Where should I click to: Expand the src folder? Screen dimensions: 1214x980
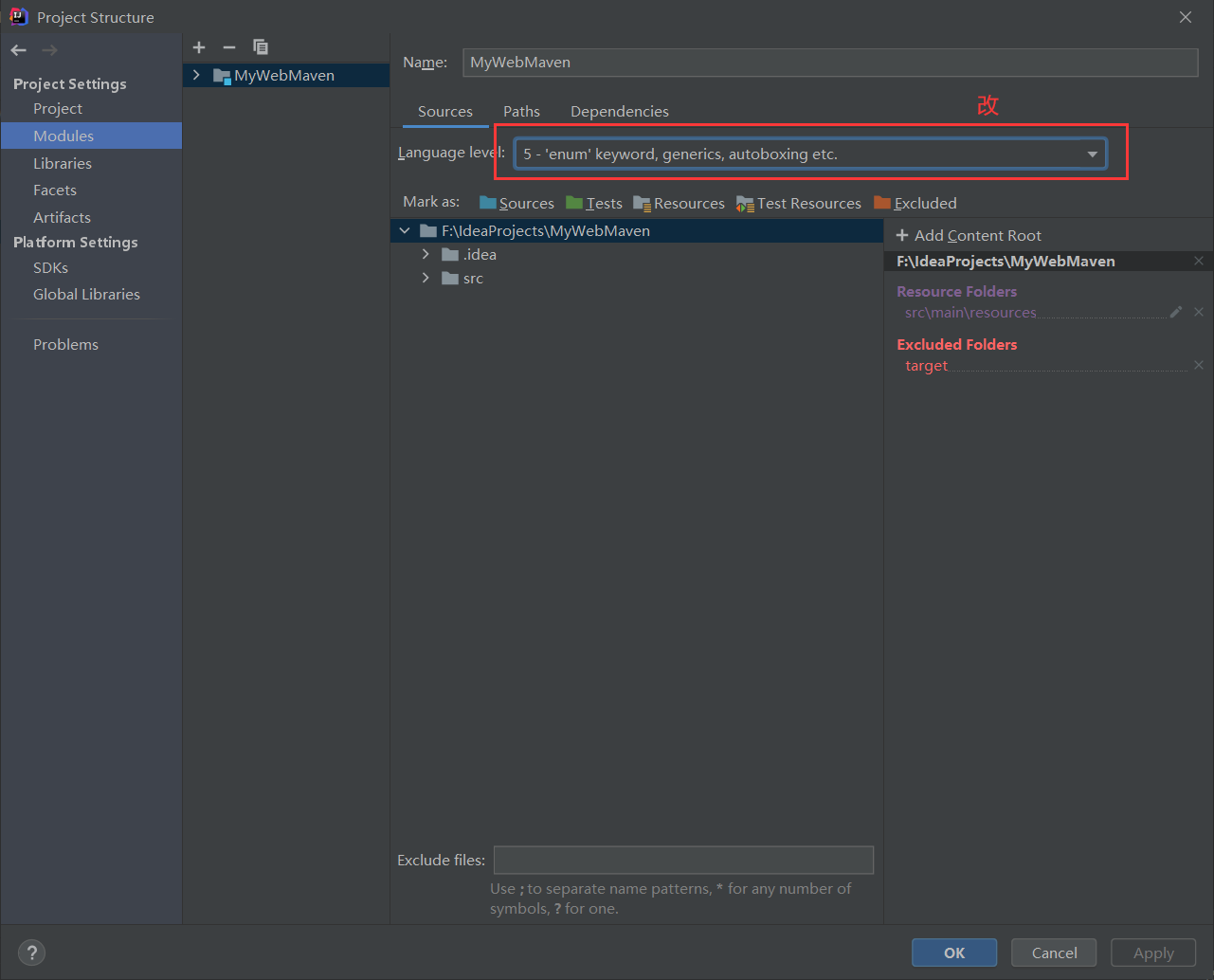point(426,278)
